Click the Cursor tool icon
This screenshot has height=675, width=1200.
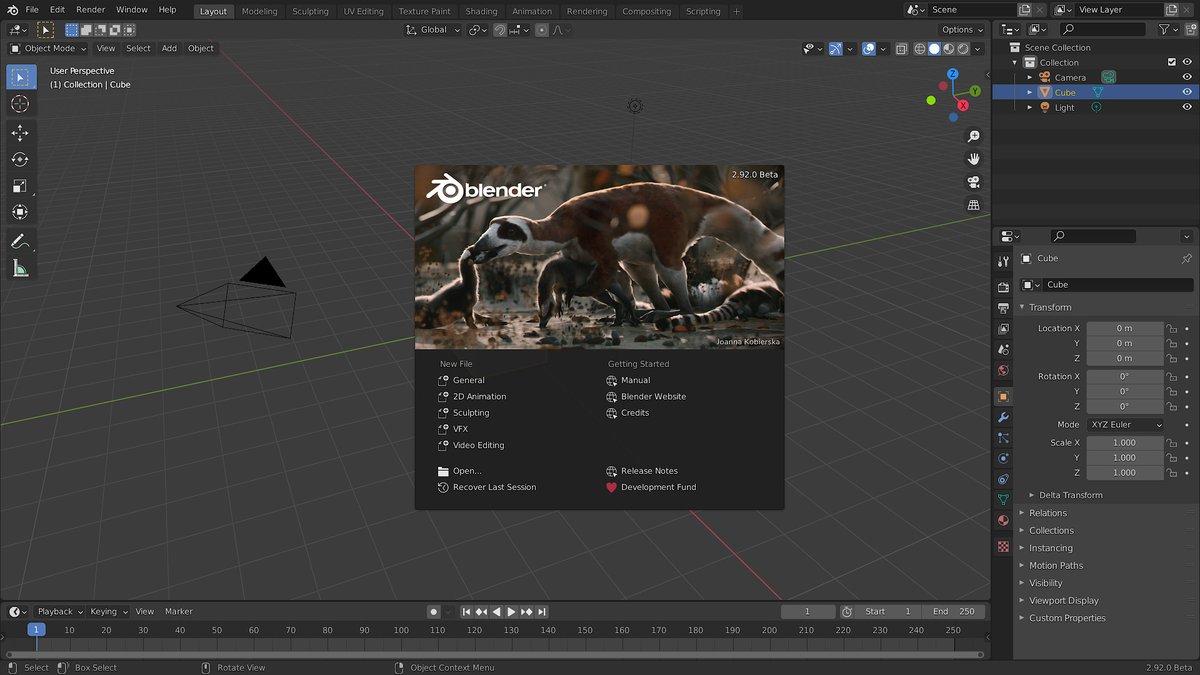coord(20,104)
